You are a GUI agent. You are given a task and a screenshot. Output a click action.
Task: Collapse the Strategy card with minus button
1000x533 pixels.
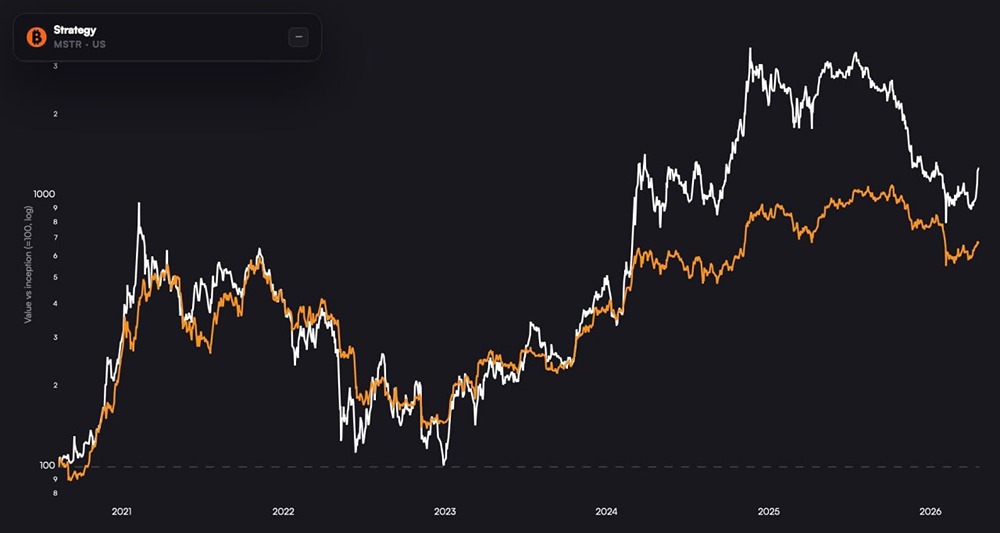[298, 37]
